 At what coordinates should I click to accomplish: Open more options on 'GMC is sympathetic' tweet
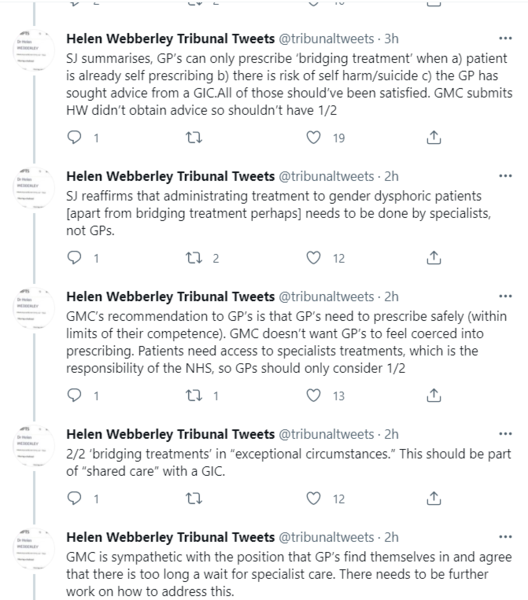(505, 537)
